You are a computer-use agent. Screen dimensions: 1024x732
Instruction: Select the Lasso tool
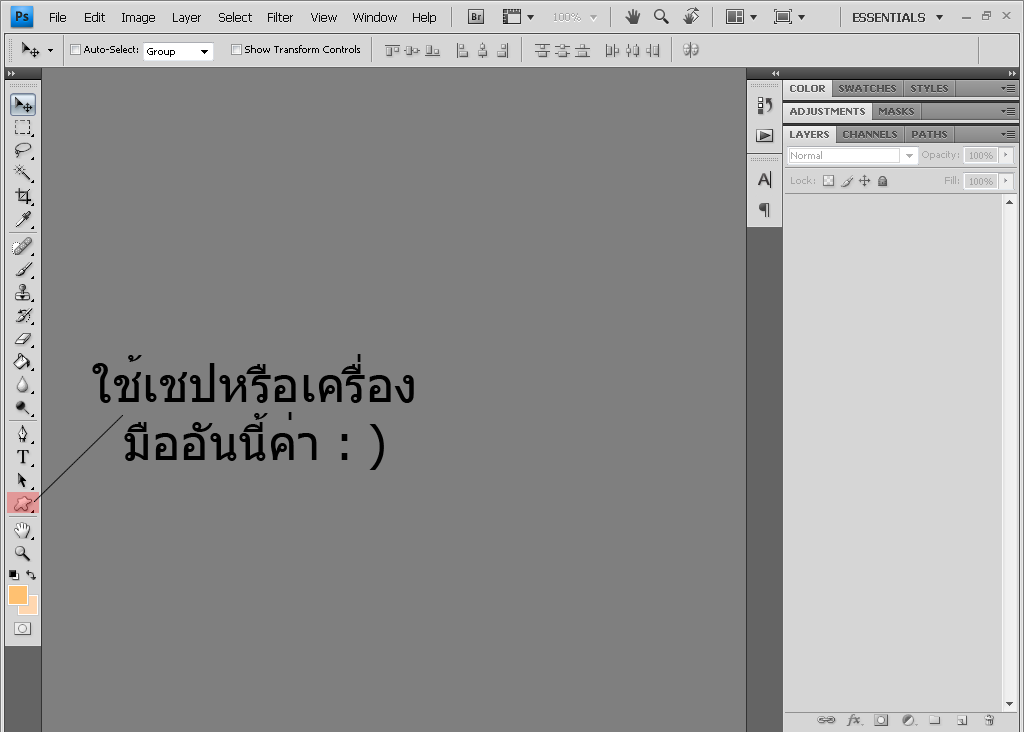pyautogui.click(x=23, y=150)
